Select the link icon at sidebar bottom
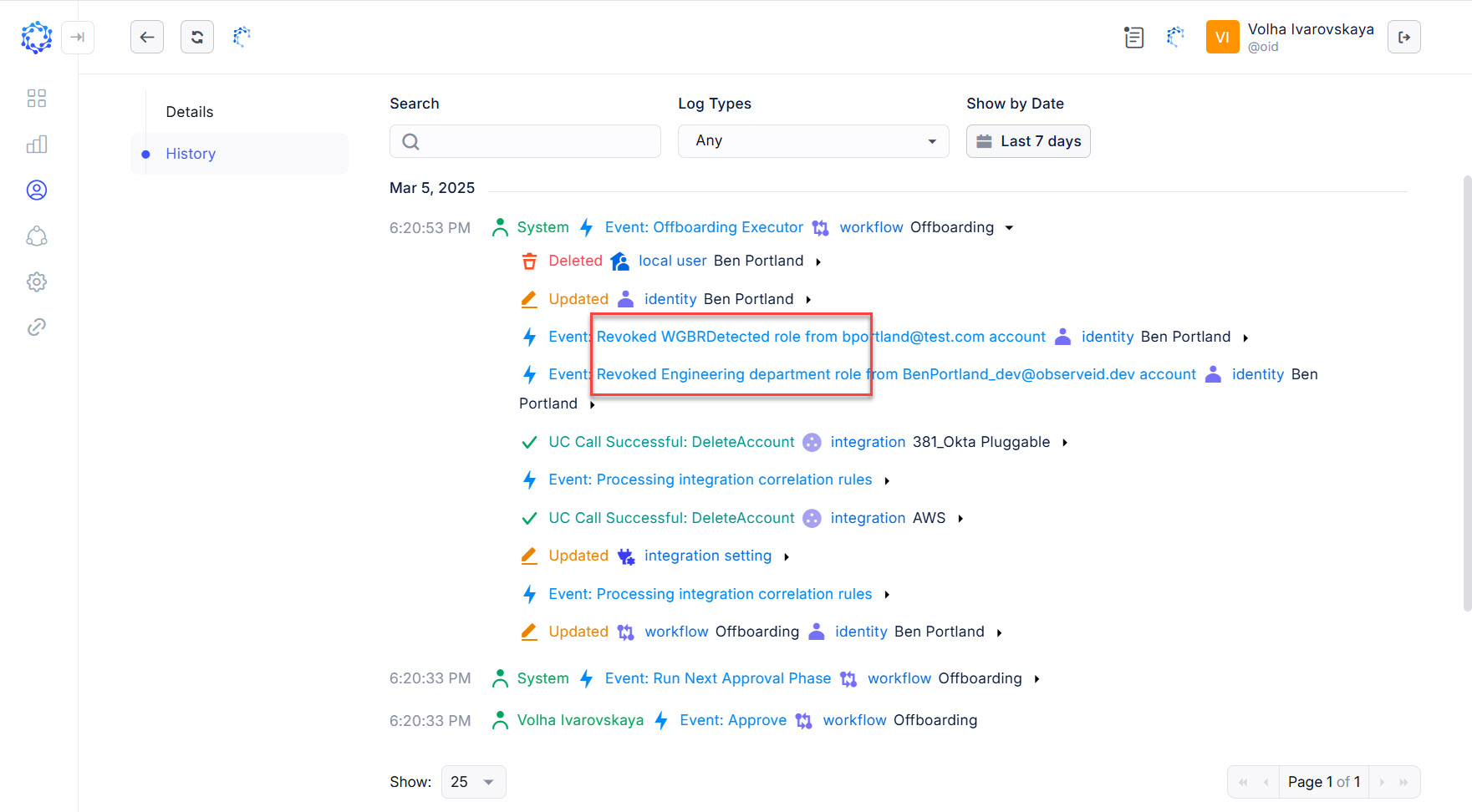Screen dimensions: 1472x812 pyautogui.click(x=36, y=327)
